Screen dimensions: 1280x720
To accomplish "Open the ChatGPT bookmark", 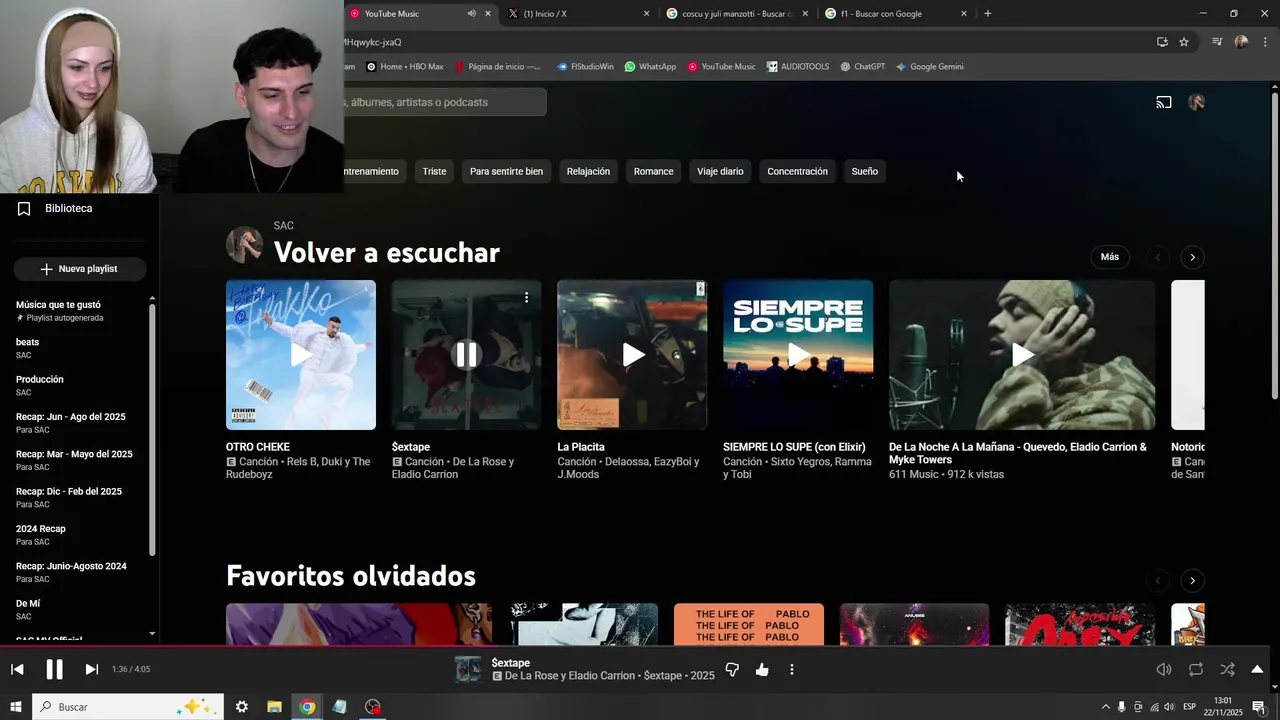I will (862, 67).
